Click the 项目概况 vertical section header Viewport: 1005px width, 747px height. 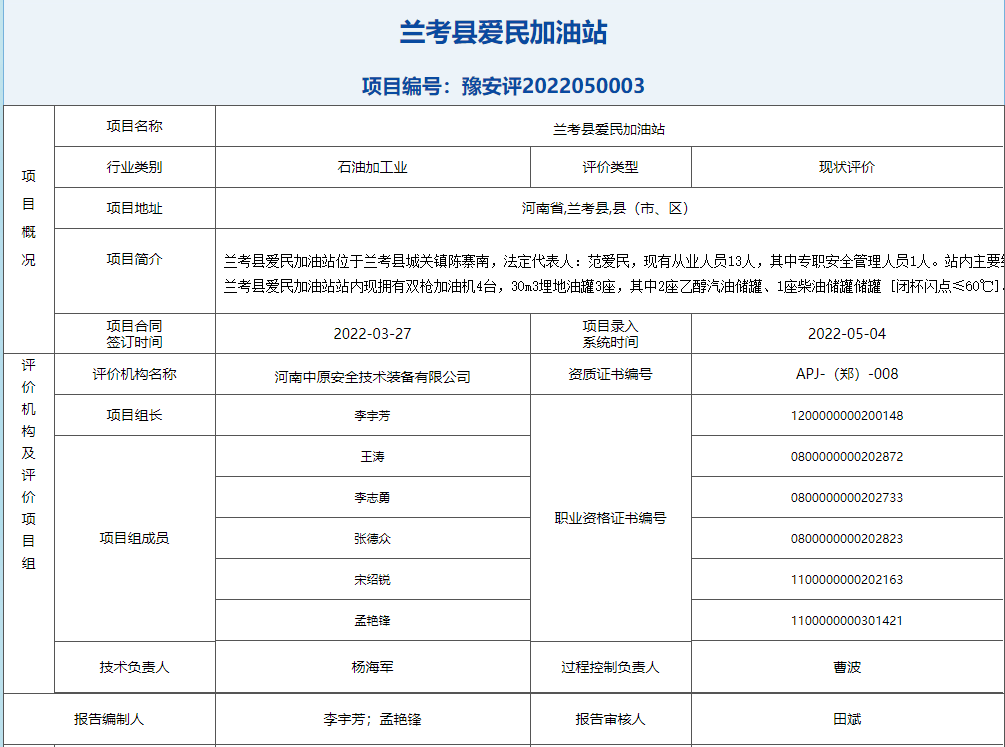[28, 218]
